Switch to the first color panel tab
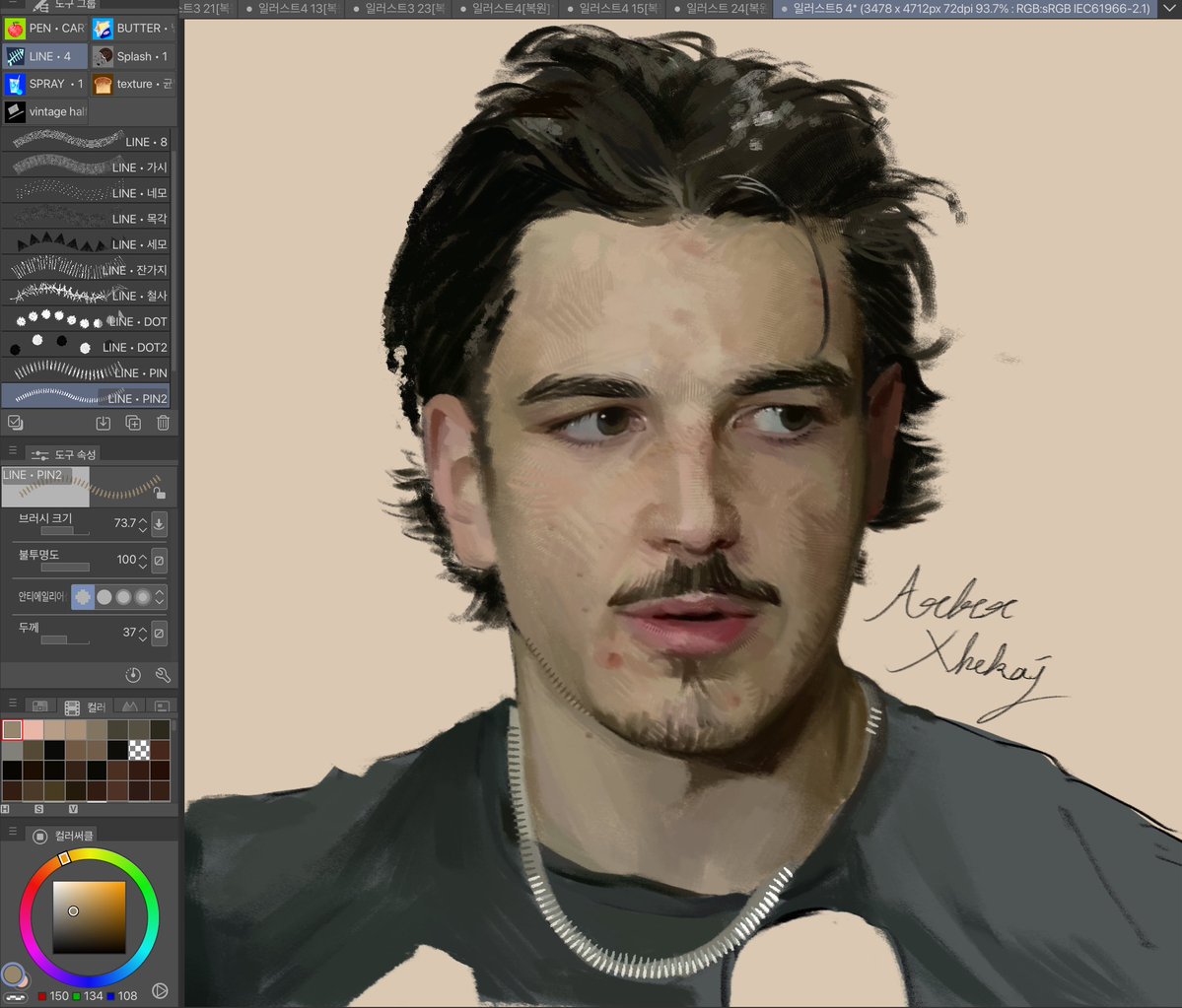Screen dimensions: 1182x1008 (40, 706)
